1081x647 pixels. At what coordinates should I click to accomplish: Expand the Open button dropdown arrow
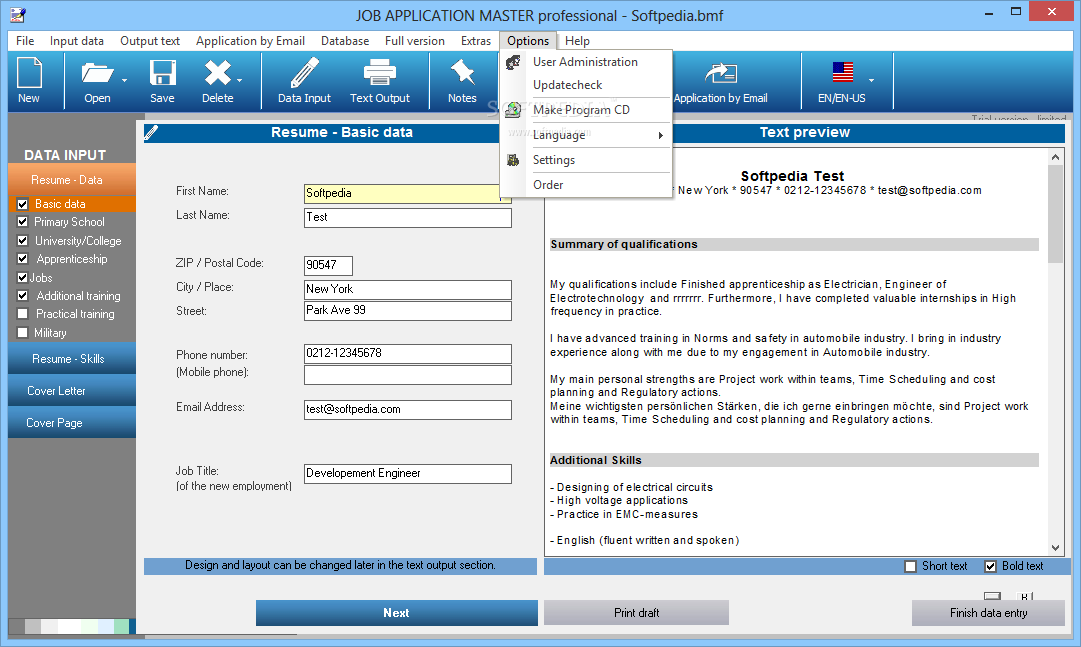[x=125, y=81]
